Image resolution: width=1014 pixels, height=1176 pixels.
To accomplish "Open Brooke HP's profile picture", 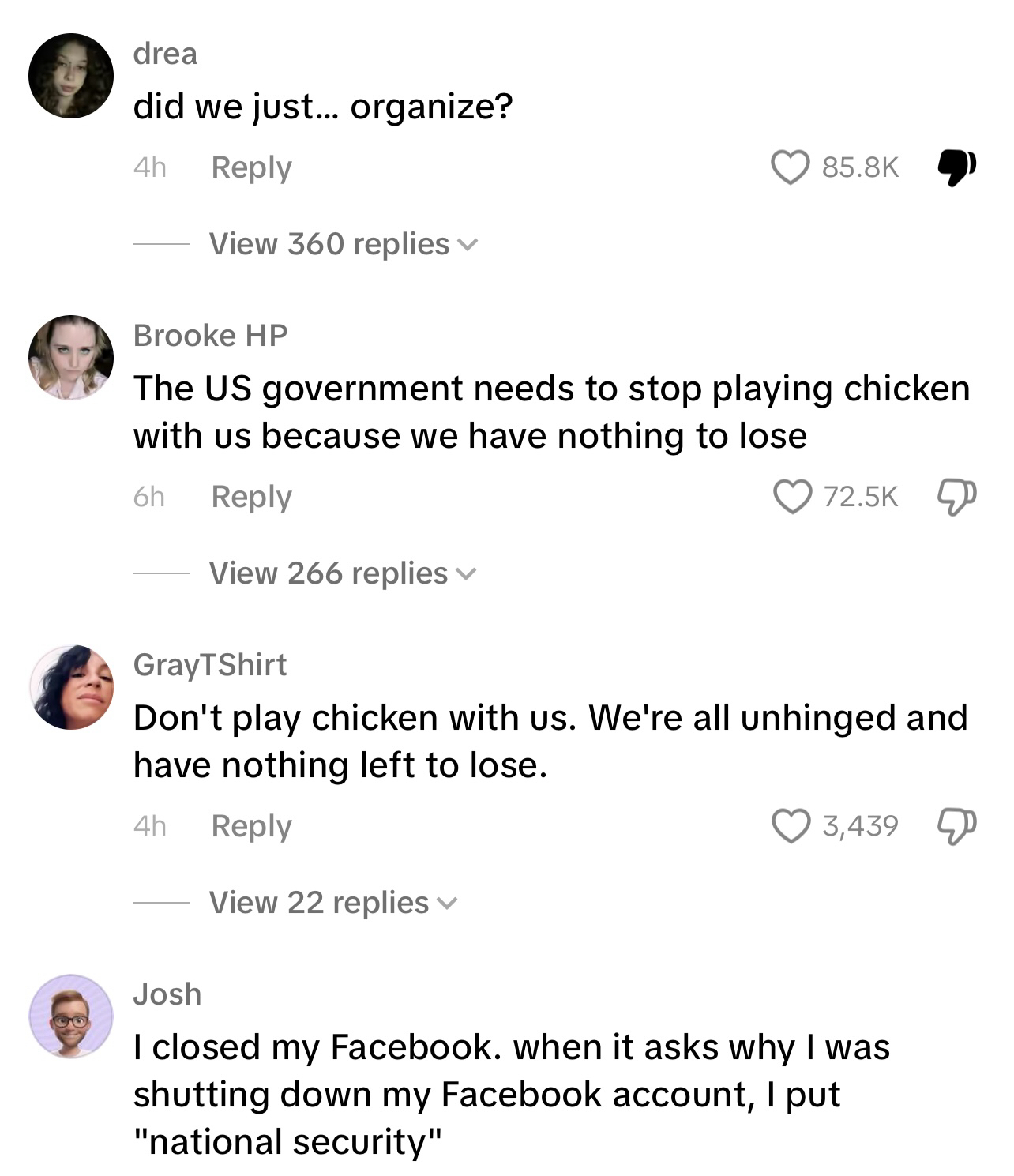I will coord(71,358).
